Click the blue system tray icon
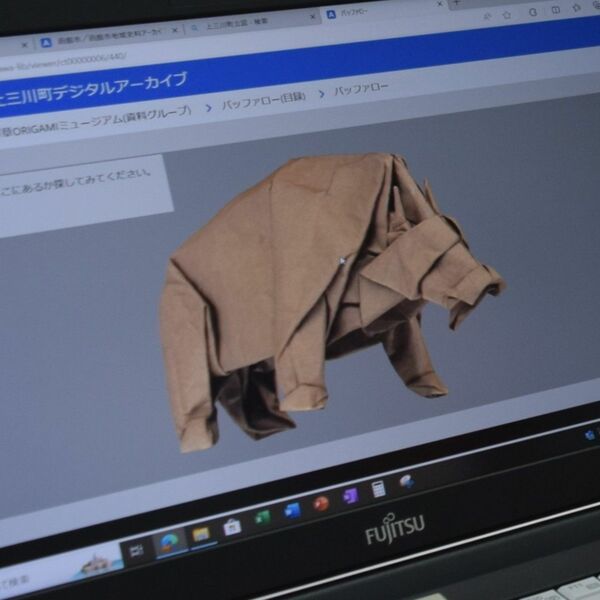This screenshot has width=600, height=600. (x=590, y=435)
